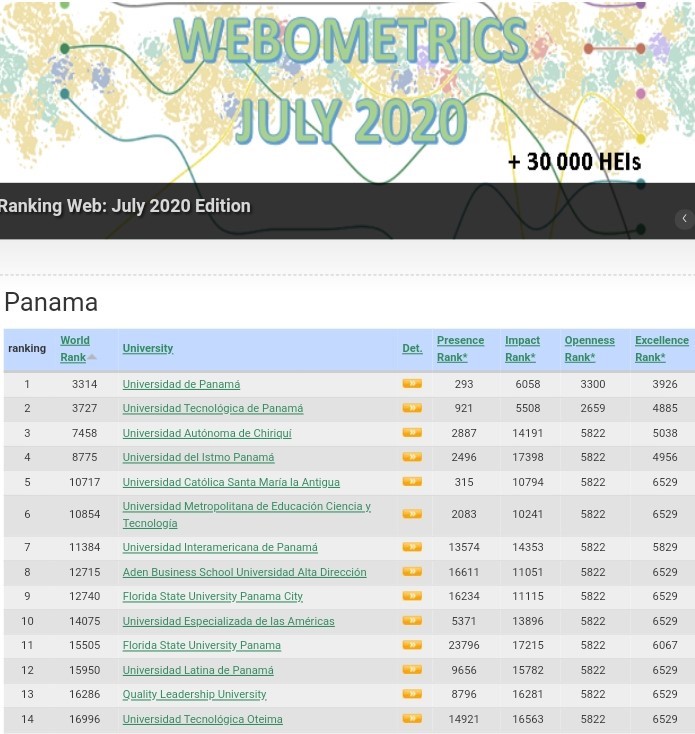Click details icon for Universidad Autónoma de Chiriquí

[x=412, y=433]
